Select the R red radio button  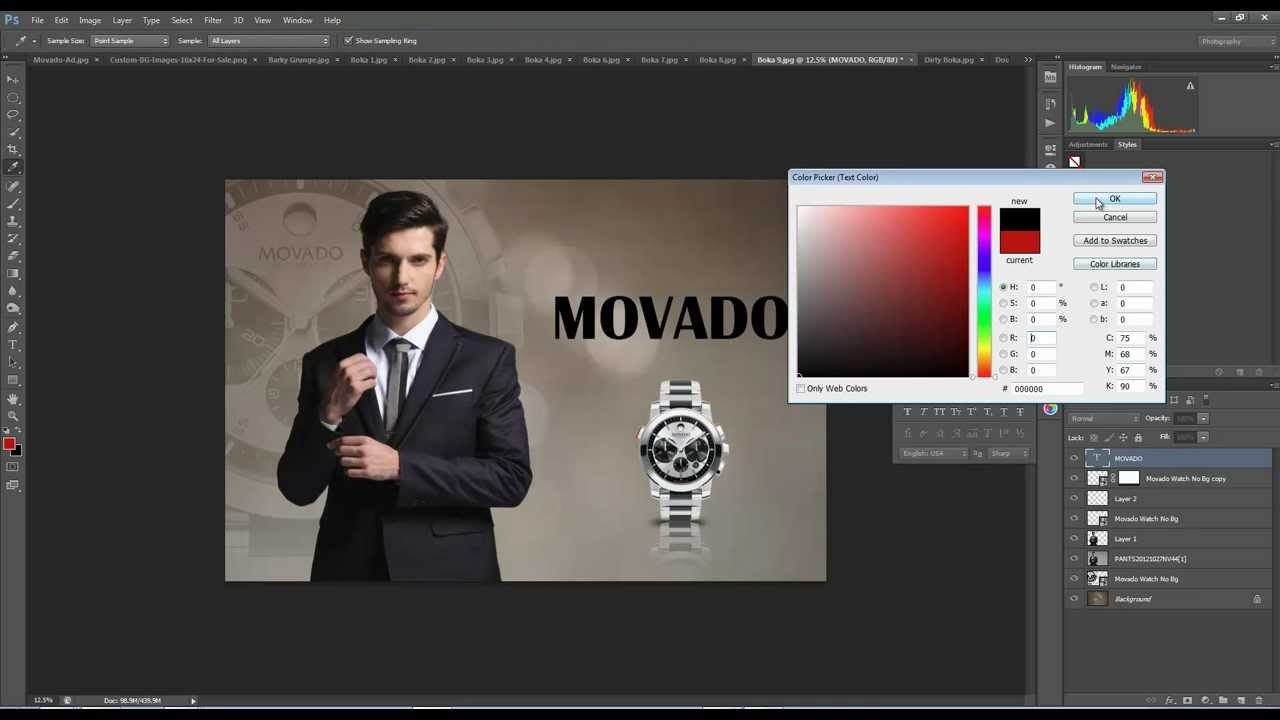coord(1003,338)
